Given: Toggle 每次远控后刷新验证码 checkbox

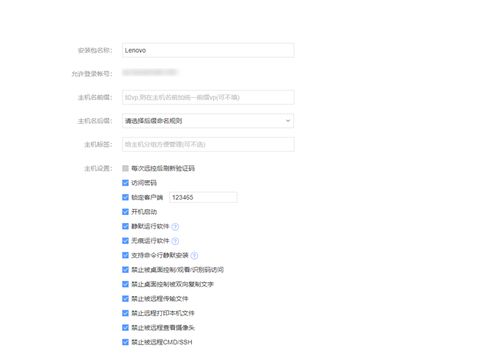Looking at the screenshot, I should pyautogui.click(x=125, y=168).
